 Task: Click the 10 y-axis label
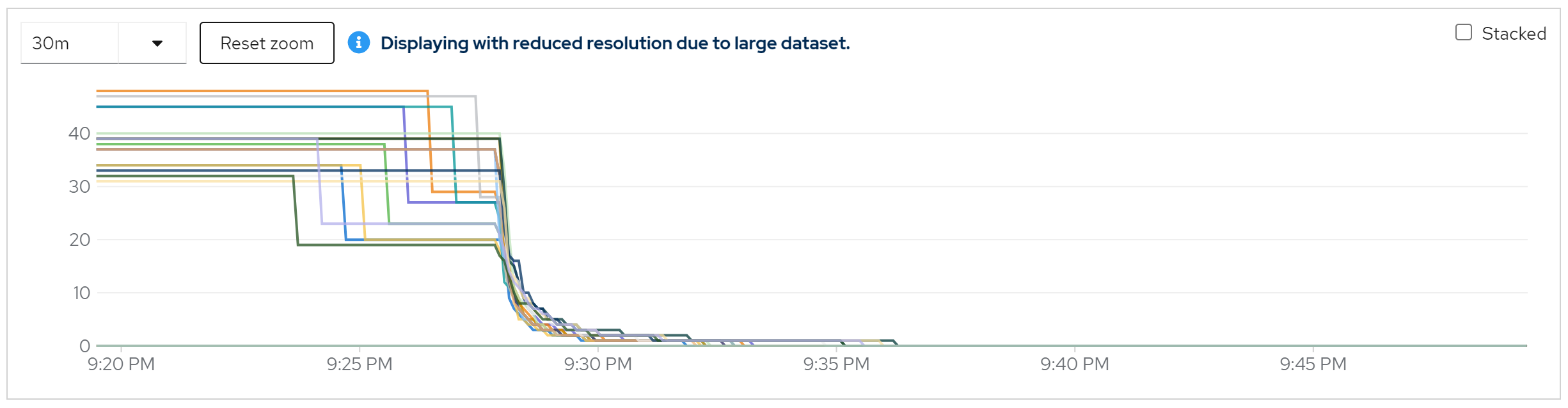[81, 293]
